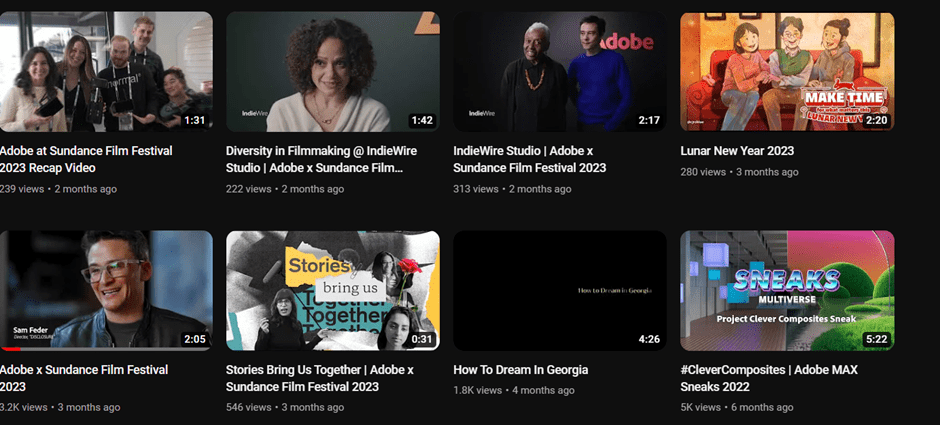The image size is (940, 425).
Task: Click the red watch-progress bar on Sam Feder video
Action: 10,349
